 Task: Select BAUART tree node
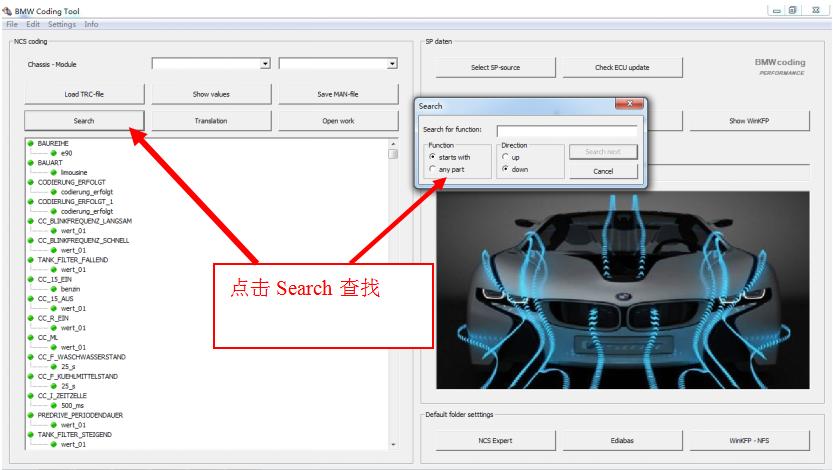[x=50, y=163]
